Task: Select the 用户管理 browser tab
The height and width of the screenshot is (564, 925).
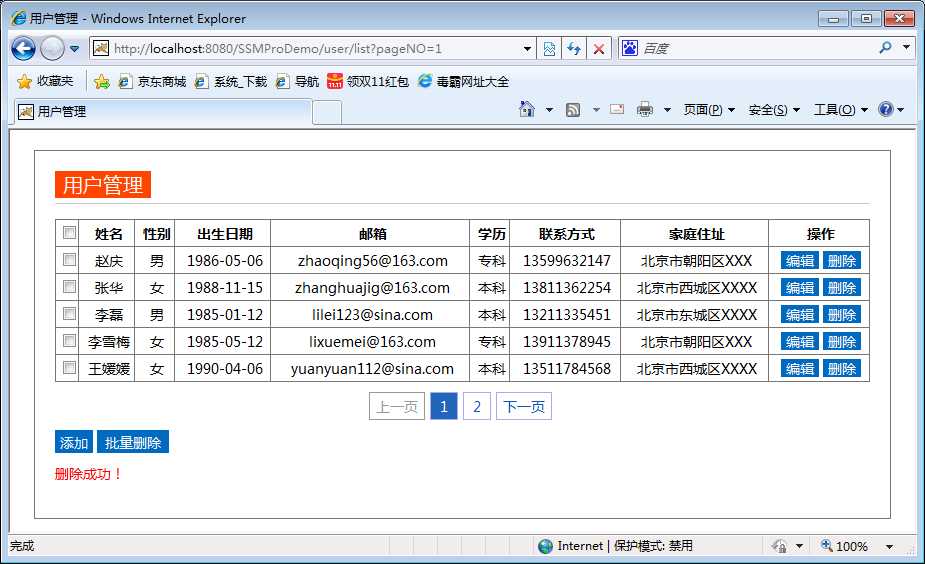Action: (x=163, y=112)
